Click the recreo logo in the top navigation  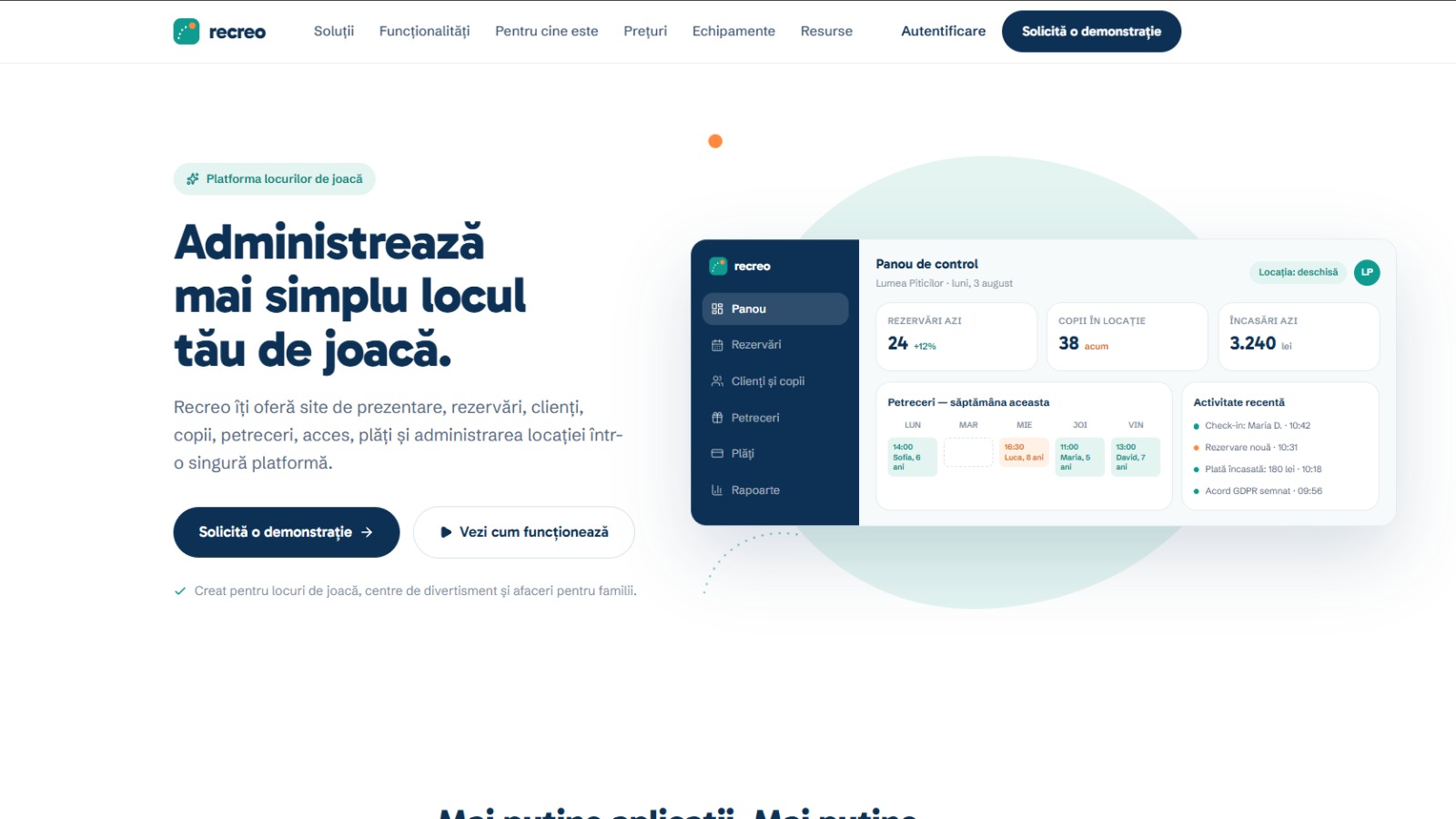click(219, 32)
